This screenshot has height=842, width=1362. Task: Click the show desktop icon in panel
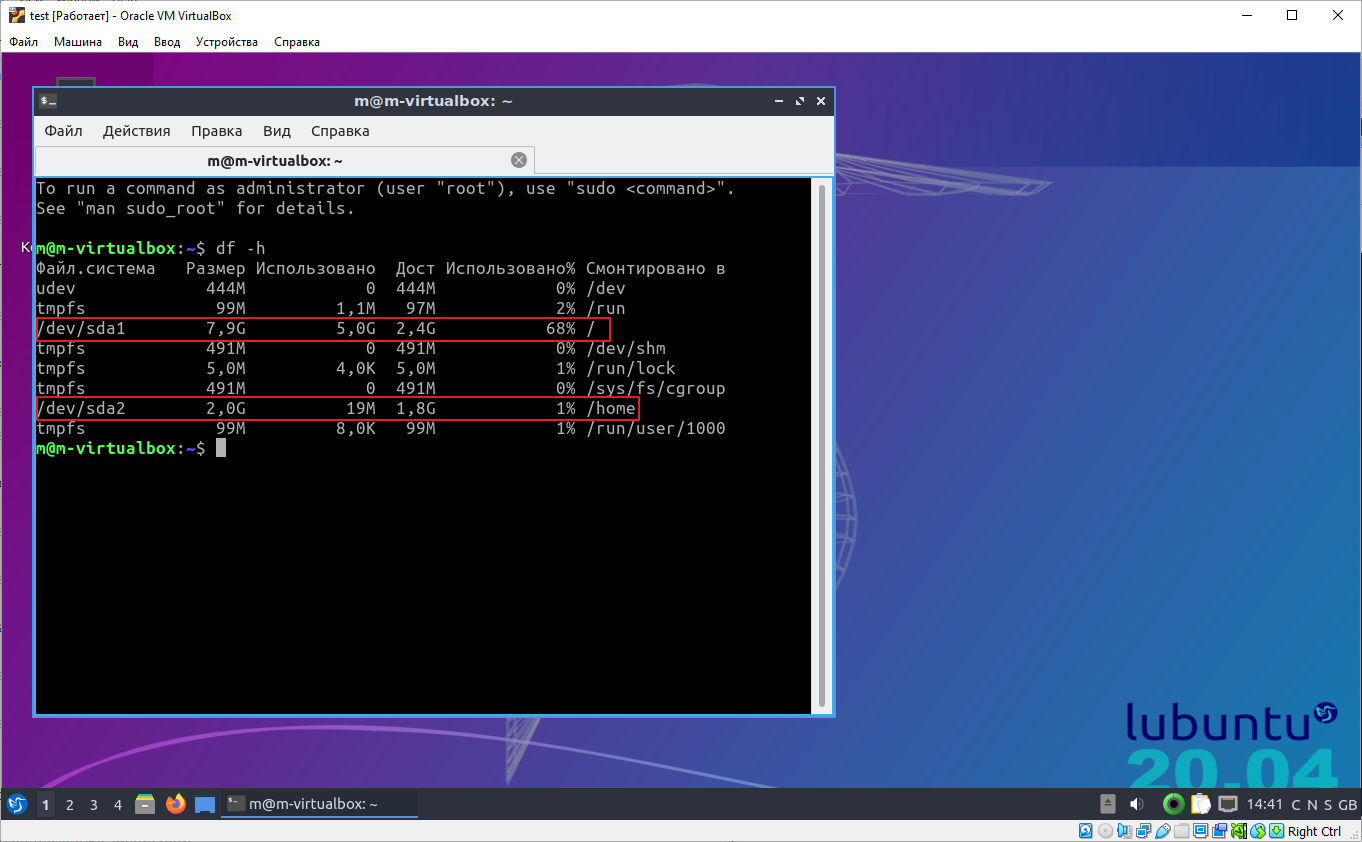pyautogui.click(x=205, y=805)
